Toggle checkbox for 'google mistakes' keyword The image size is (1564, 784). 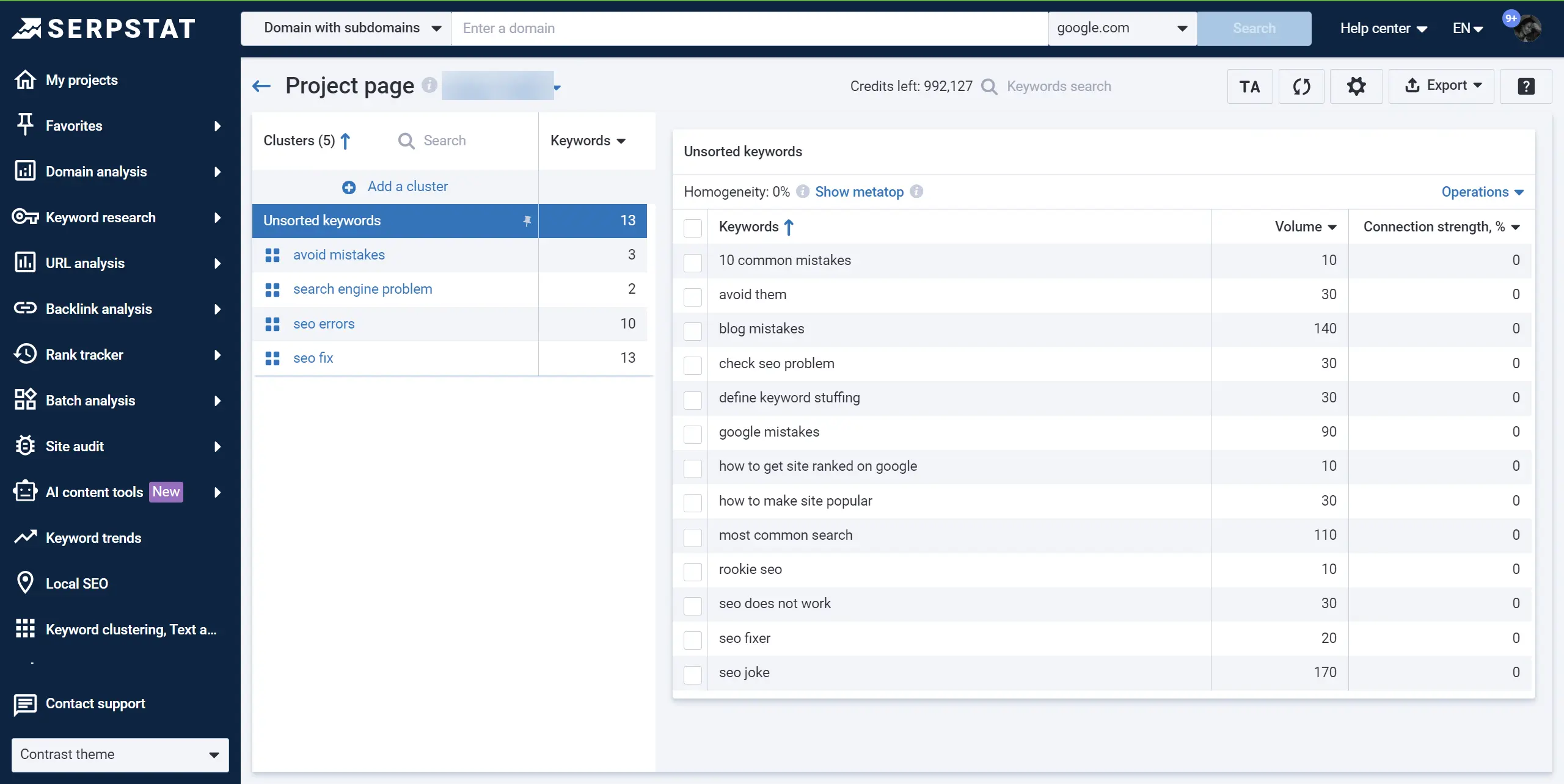694,432
